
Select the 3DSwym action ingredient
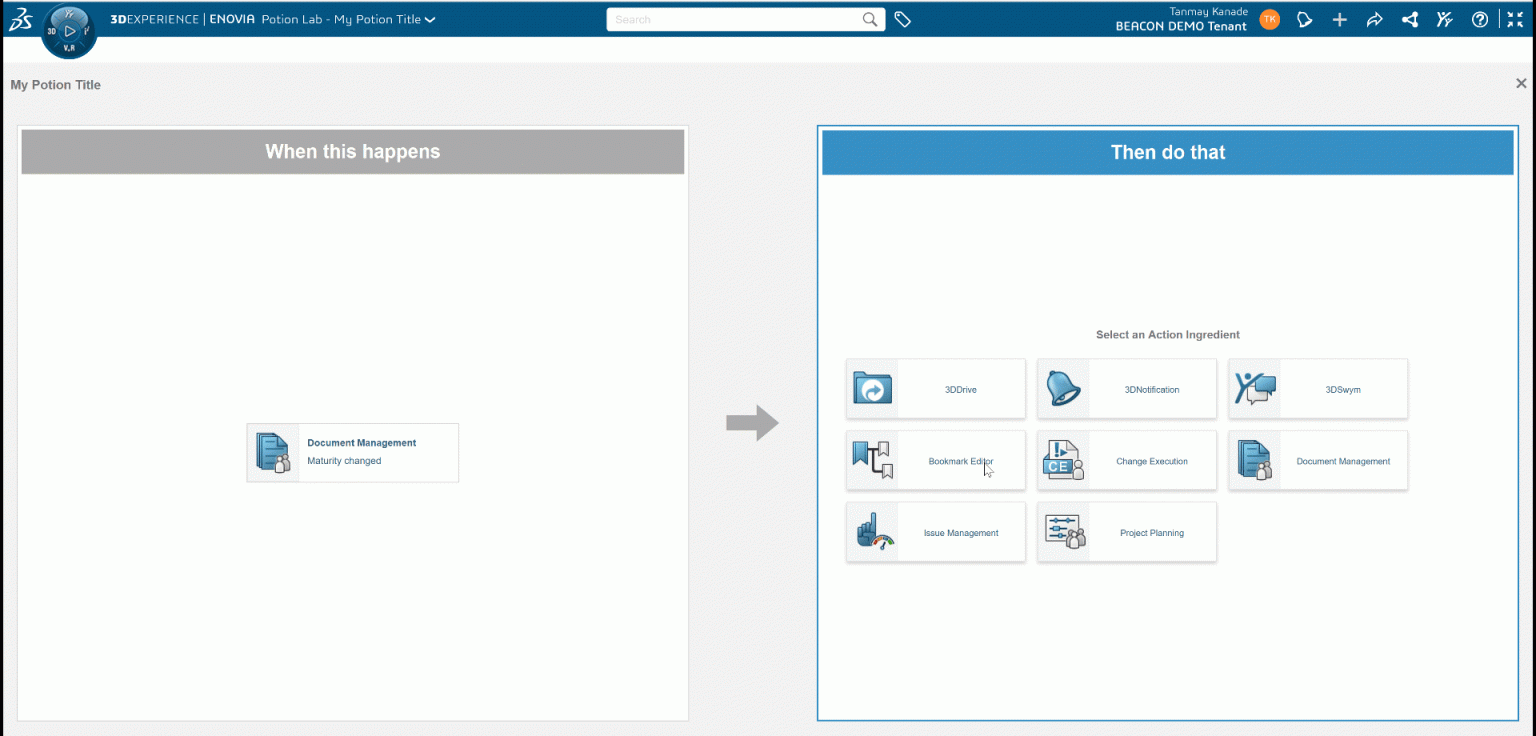pos(1318,389)
